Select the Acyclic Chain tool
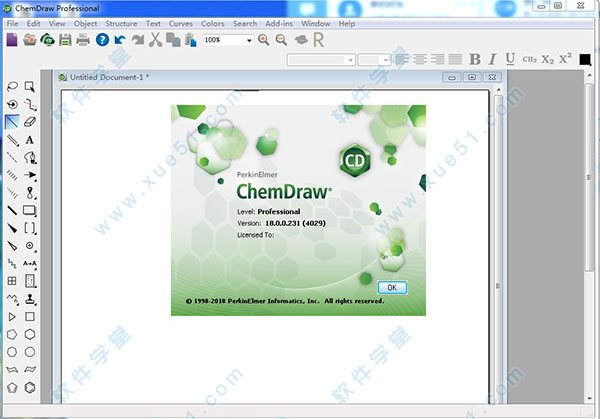This screenshot has height=419, width=600. (12, 298)
